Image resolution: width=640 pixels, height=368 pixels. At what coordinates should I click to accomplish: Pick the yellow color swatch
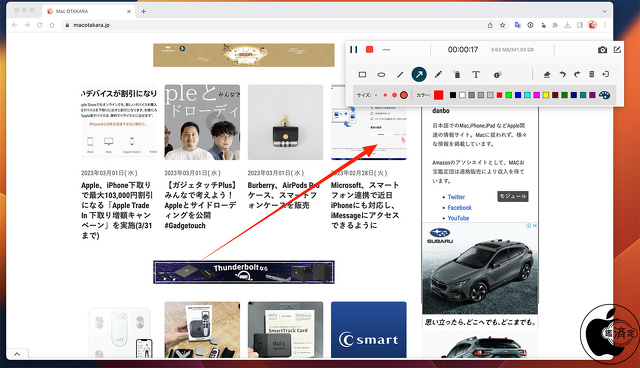(546, 95)
